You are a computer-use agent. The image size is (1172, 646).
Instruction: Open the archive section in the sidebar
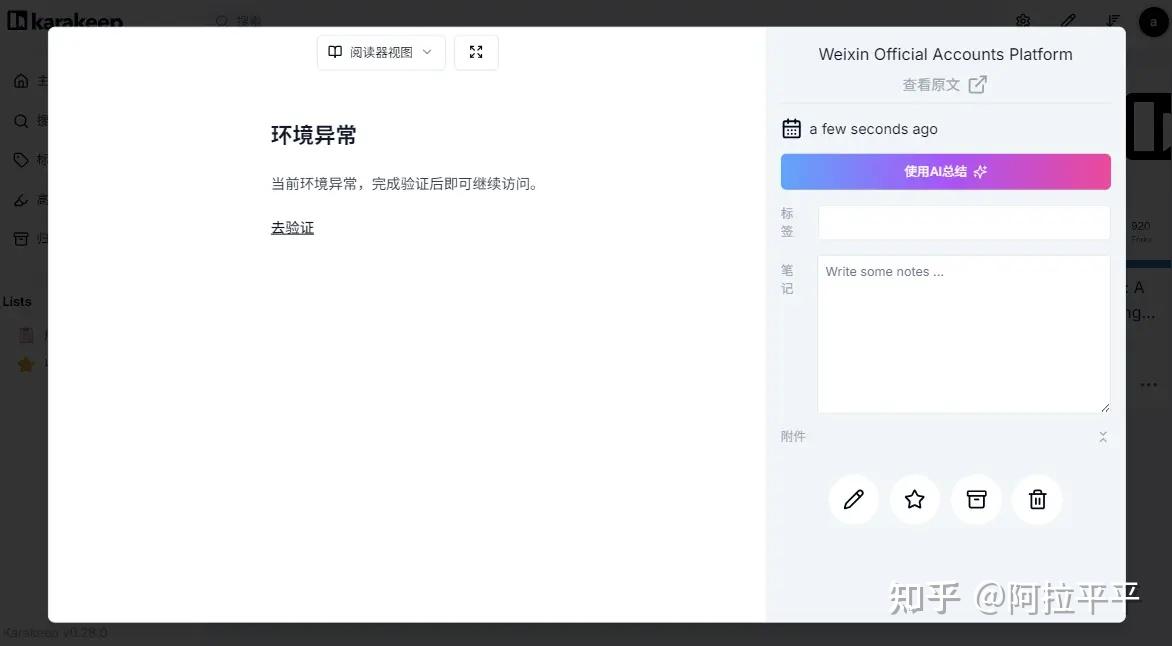[22, 238]
